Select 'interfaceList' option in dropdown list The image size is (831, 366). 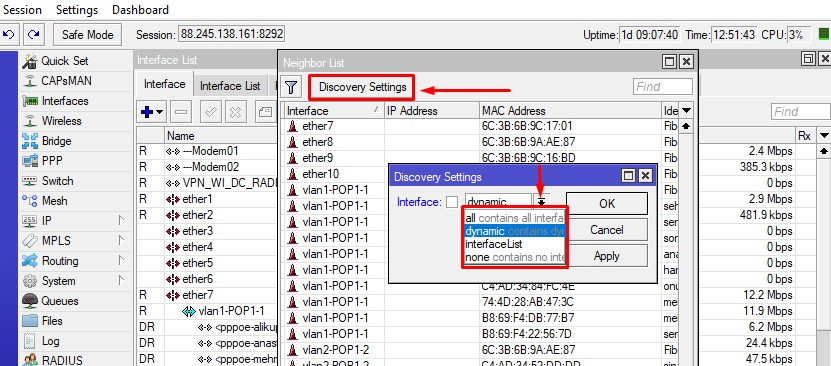click(x=515, y=244)
